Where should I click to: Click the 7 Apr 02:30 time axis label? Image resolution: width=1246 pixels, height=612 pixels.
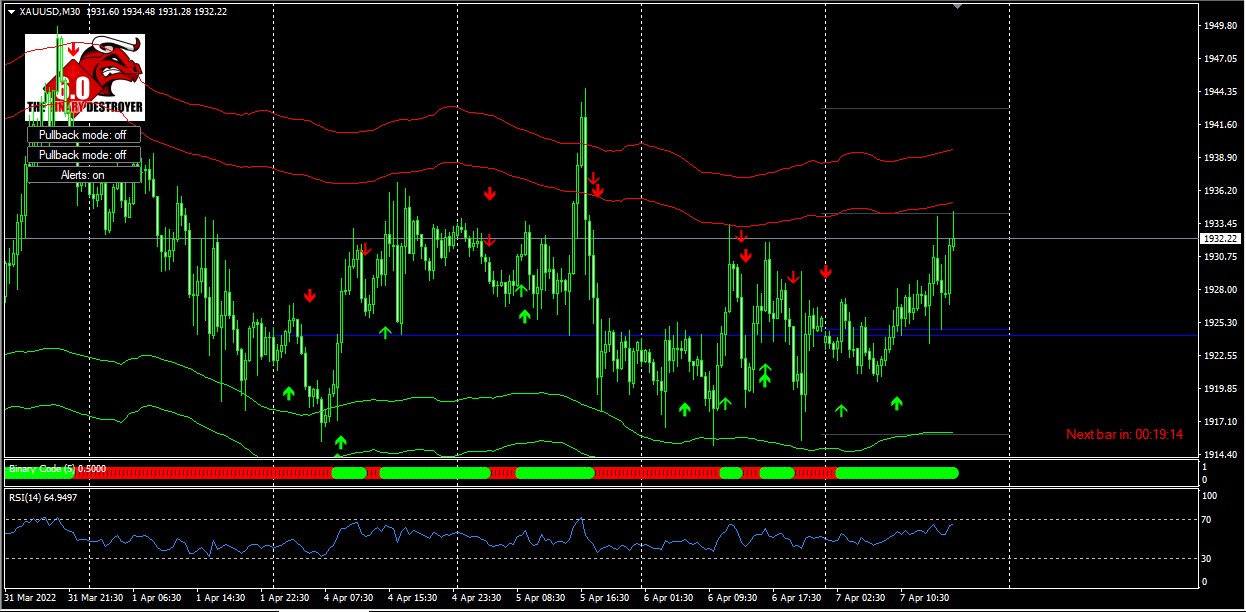pos(862,598)
